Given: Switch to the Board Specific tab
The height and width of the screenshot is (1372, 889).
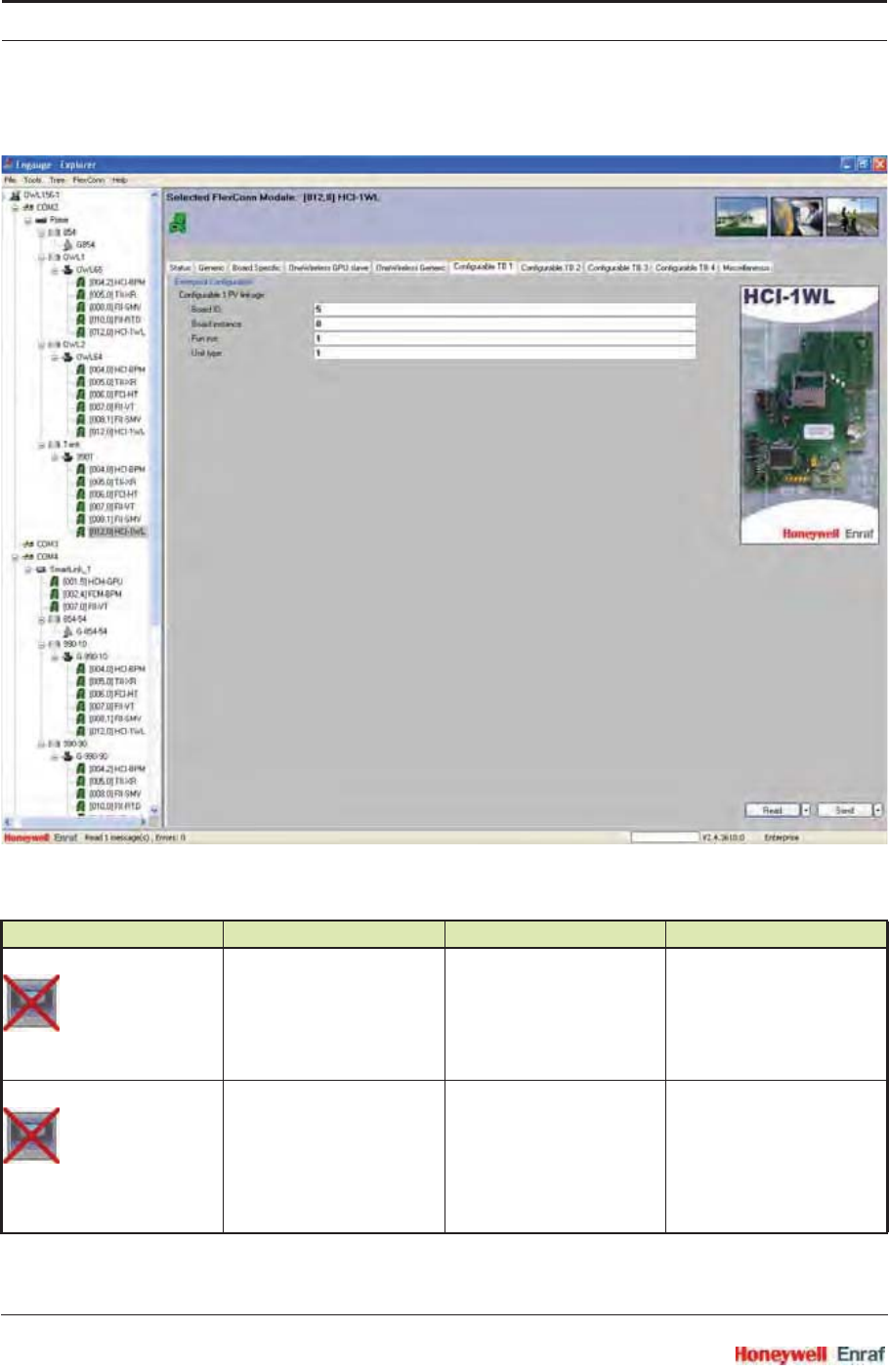Looking at the screenshot, I should [256, 268].
